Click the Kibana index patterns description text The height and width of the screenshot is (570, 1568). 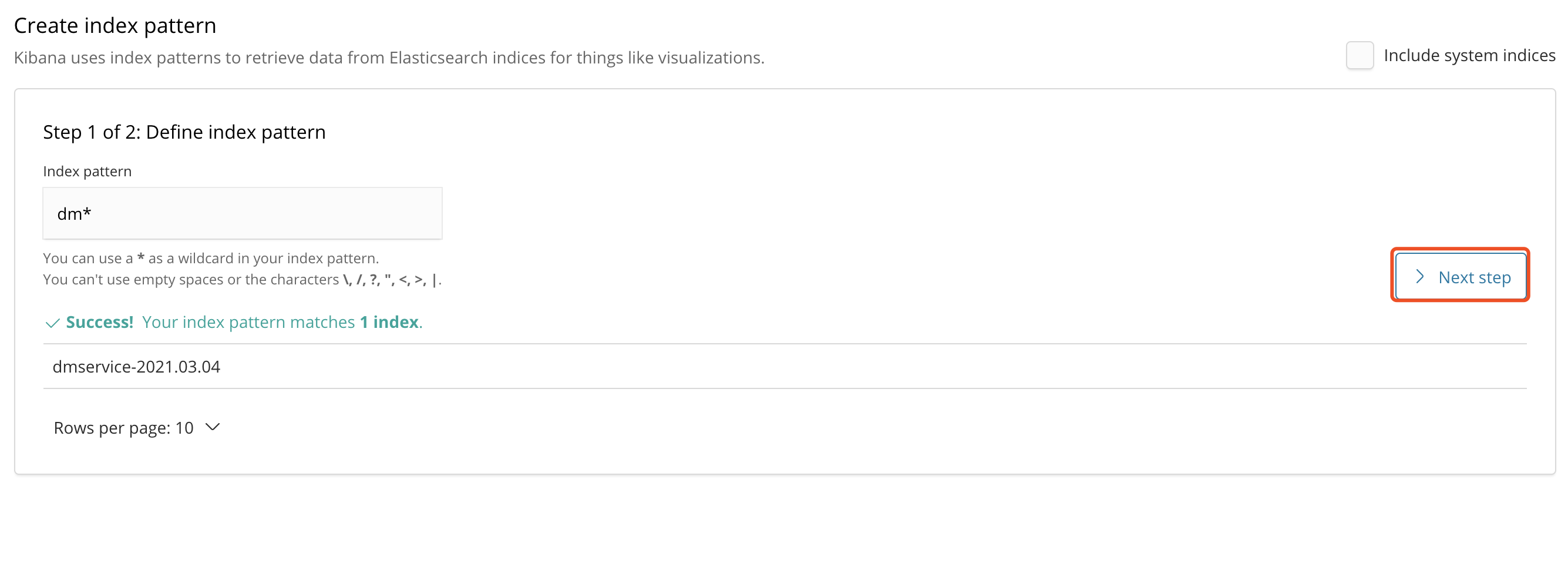(389, 58)
